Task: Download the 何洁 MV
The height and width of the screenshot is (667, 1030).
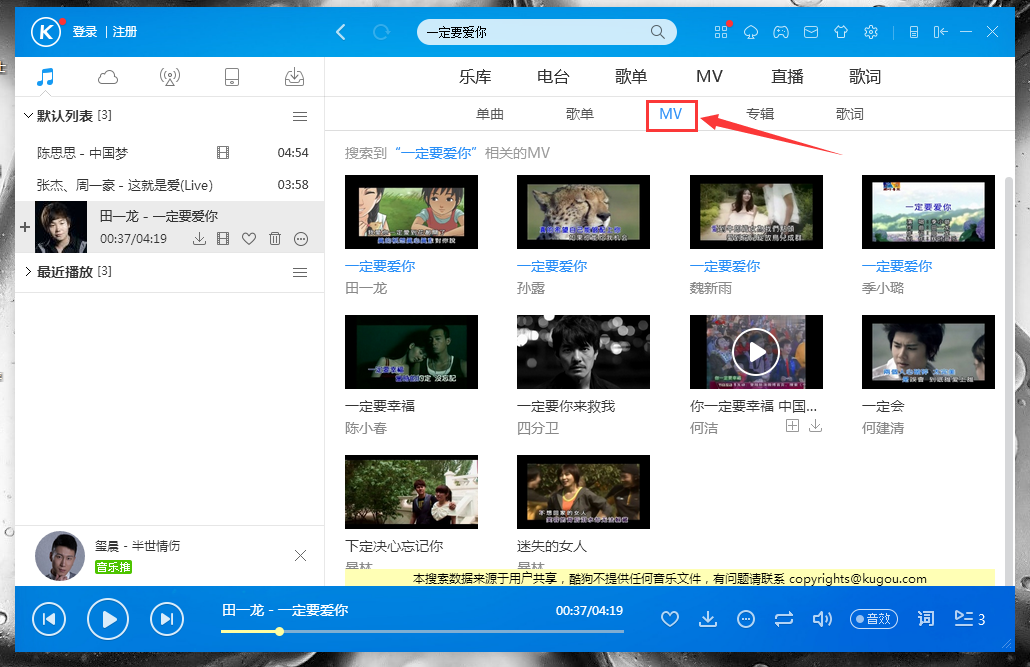Action: click(x=815, y=426)
